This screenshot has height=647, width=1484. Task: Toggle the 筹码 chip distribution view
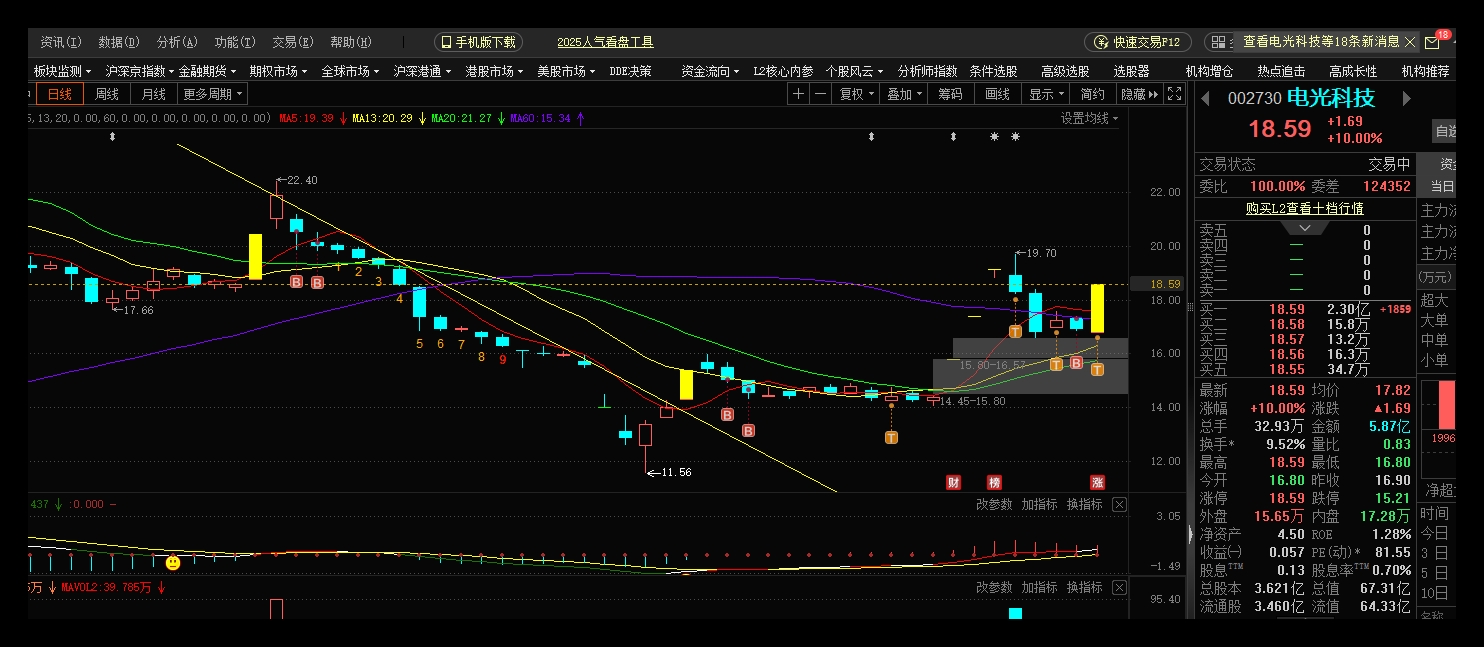coord(950,94)
